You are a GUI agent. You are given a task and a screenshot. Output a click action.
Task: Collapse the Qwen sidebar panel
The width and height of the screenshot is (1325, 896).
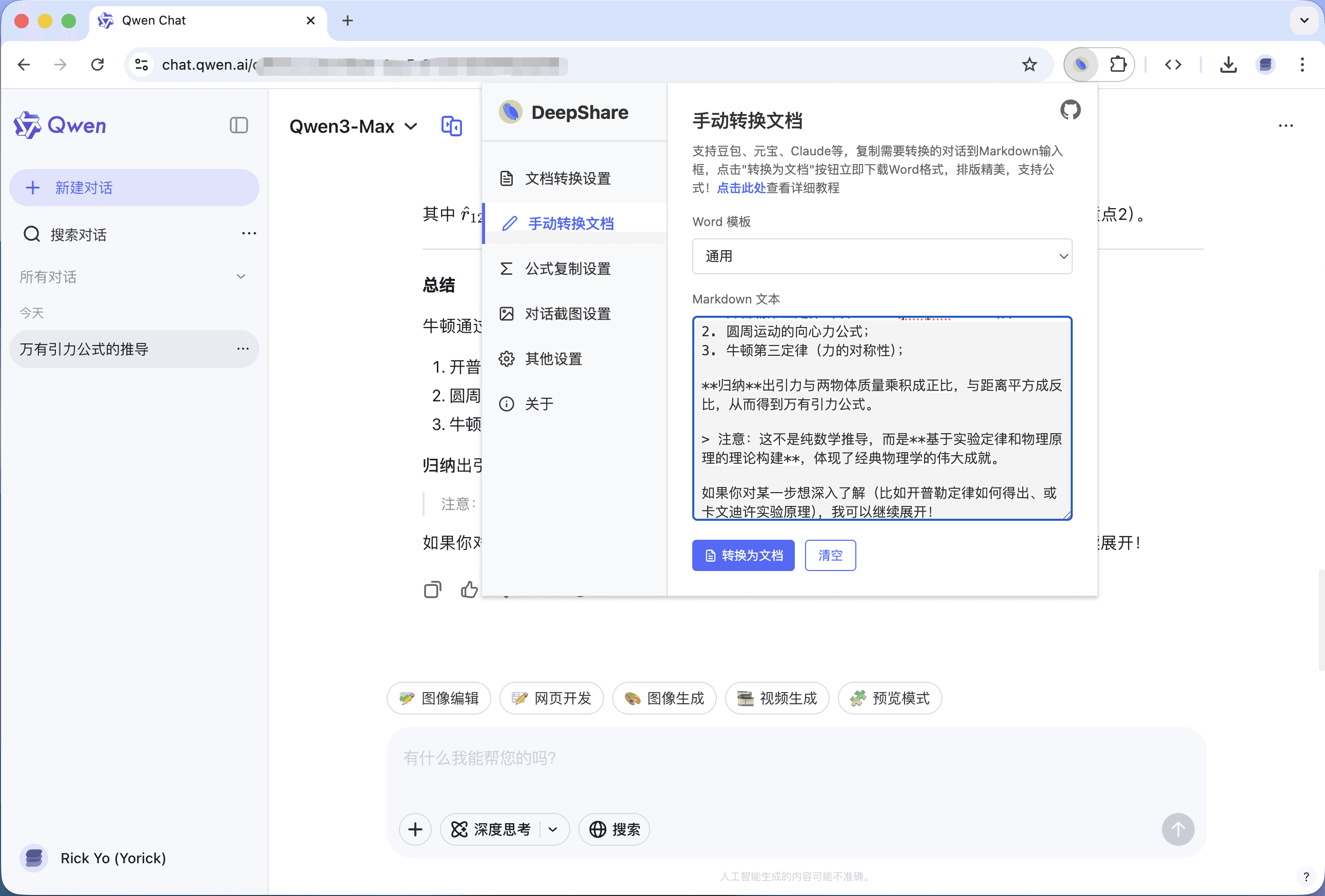tap(239, 126)
